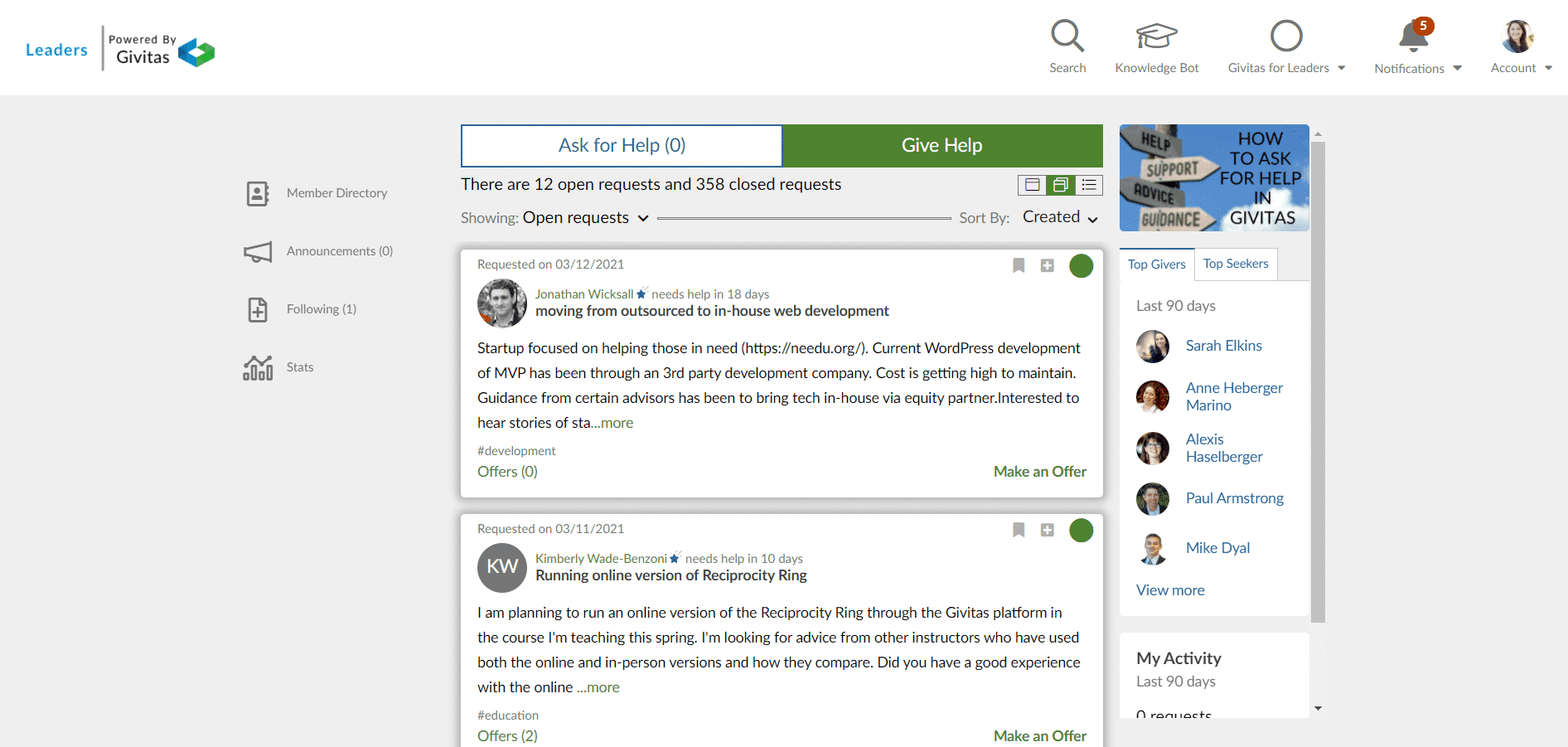
Task: Open Jonathan Wicksall's profile photo
Action: (x=502, y=303)
